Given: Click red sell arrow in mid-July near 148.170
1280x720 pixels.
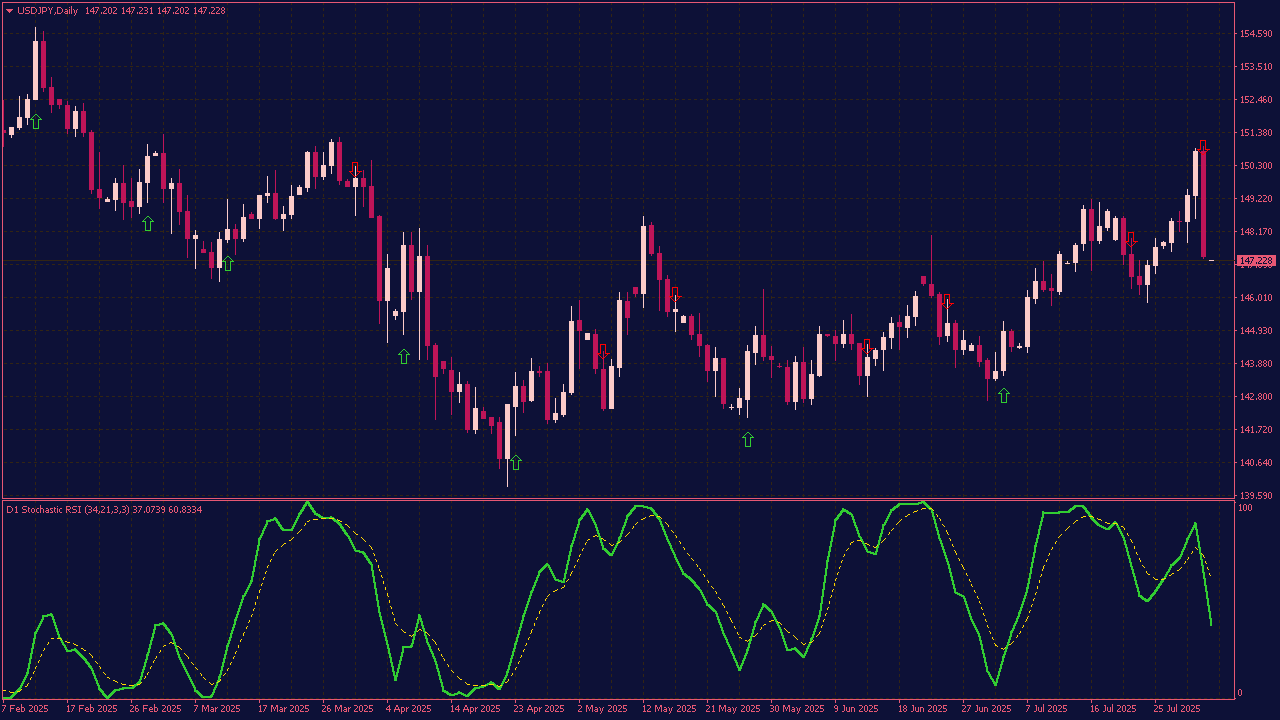Looking at the screenshot, I should click(x=1130, y=239).
